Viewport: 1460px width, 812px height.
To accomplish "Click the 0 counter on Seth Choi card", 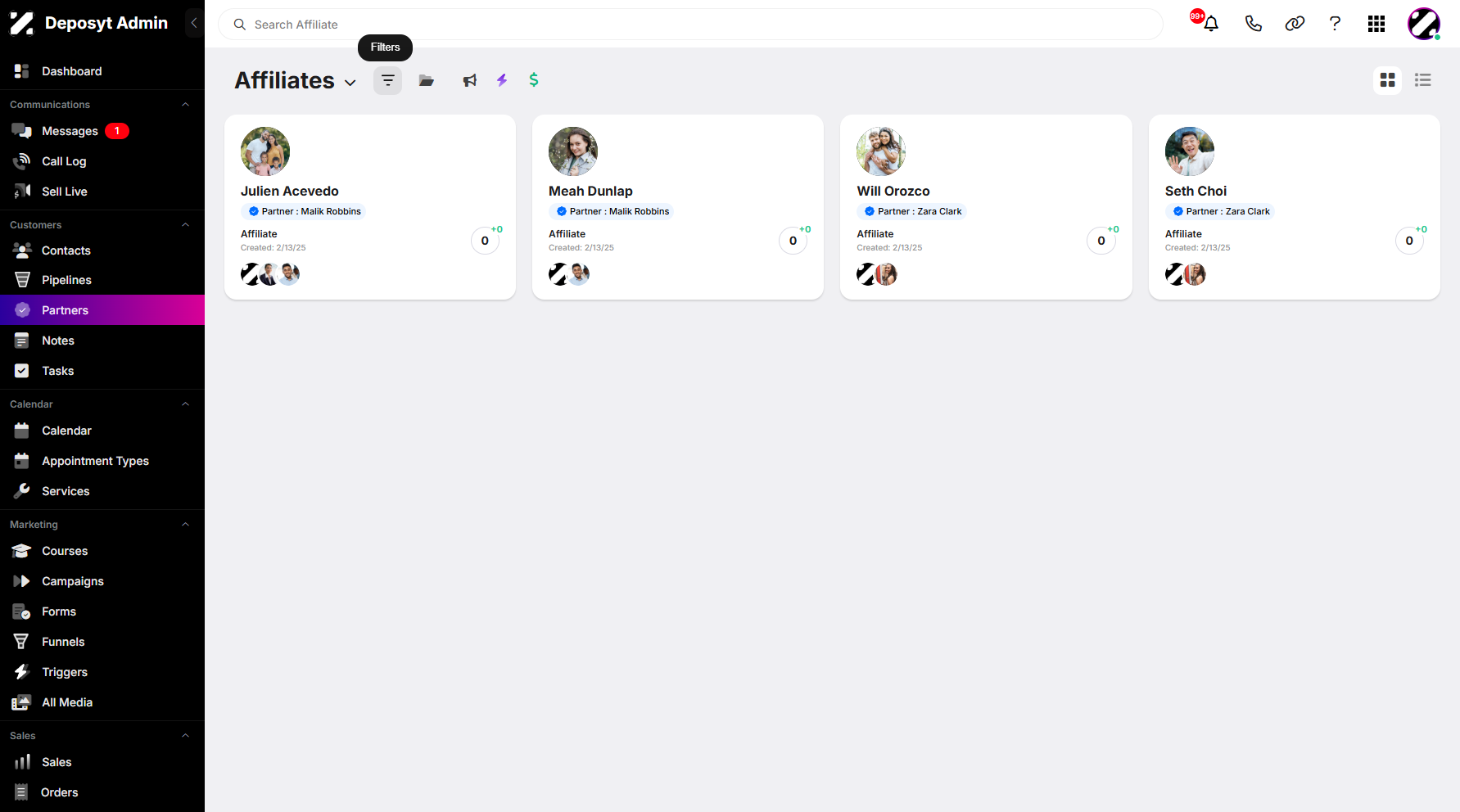I will [x=1409, y=241].
